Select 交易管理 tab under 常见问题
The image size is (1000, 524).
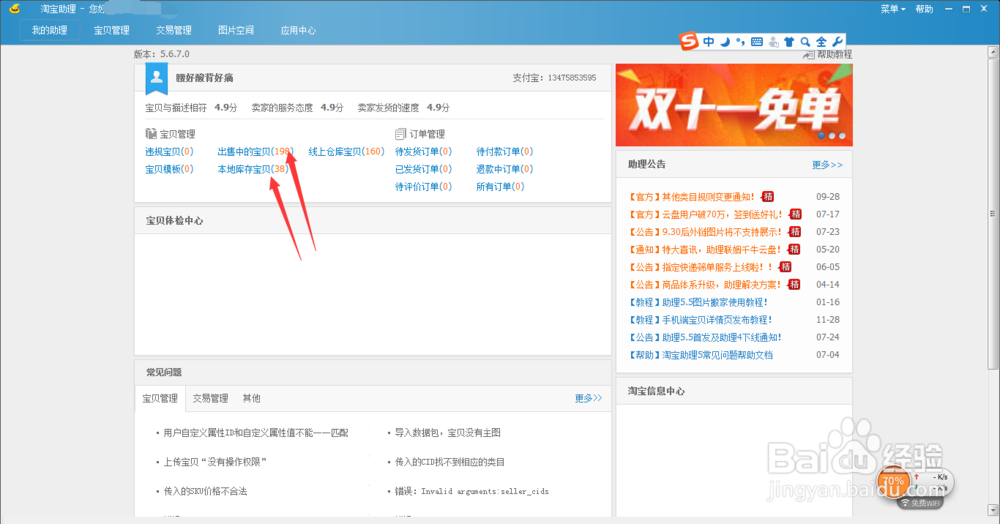(210, 398)
